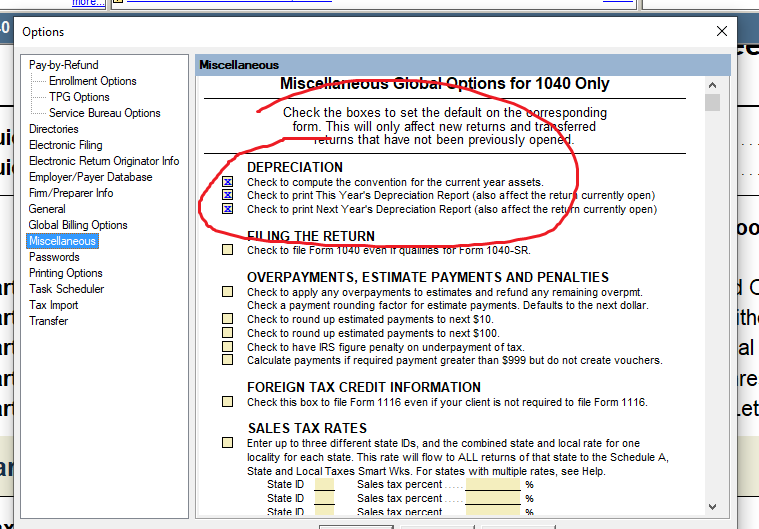Screen dimensions: 759x529
Task: Click the scrollbar up arrow in Miscellaneous panel
Action: pyautogui.click(x=712, y=85)
